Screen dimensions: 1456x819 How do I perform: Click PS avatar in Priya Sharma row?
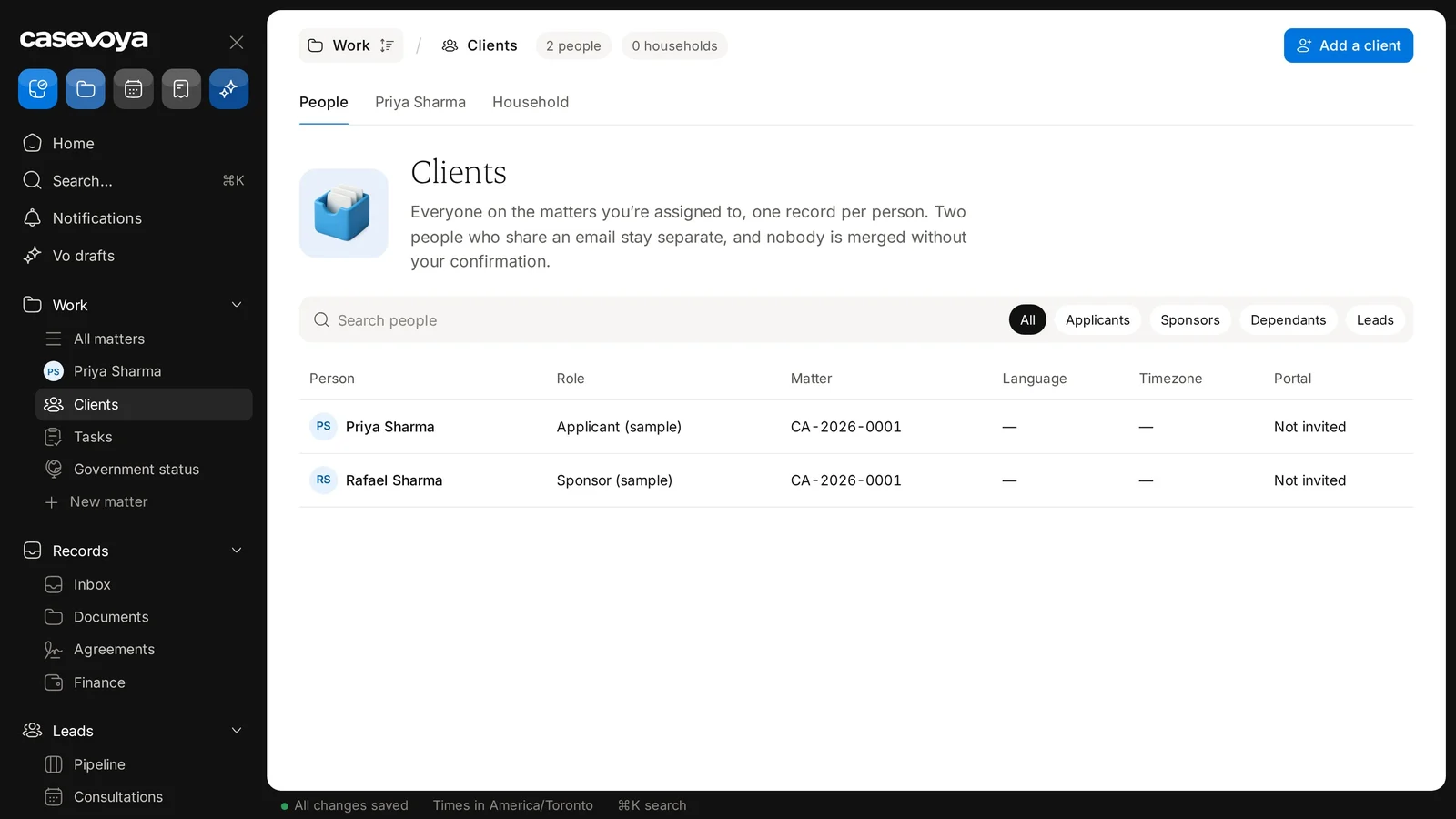(324, 427)
